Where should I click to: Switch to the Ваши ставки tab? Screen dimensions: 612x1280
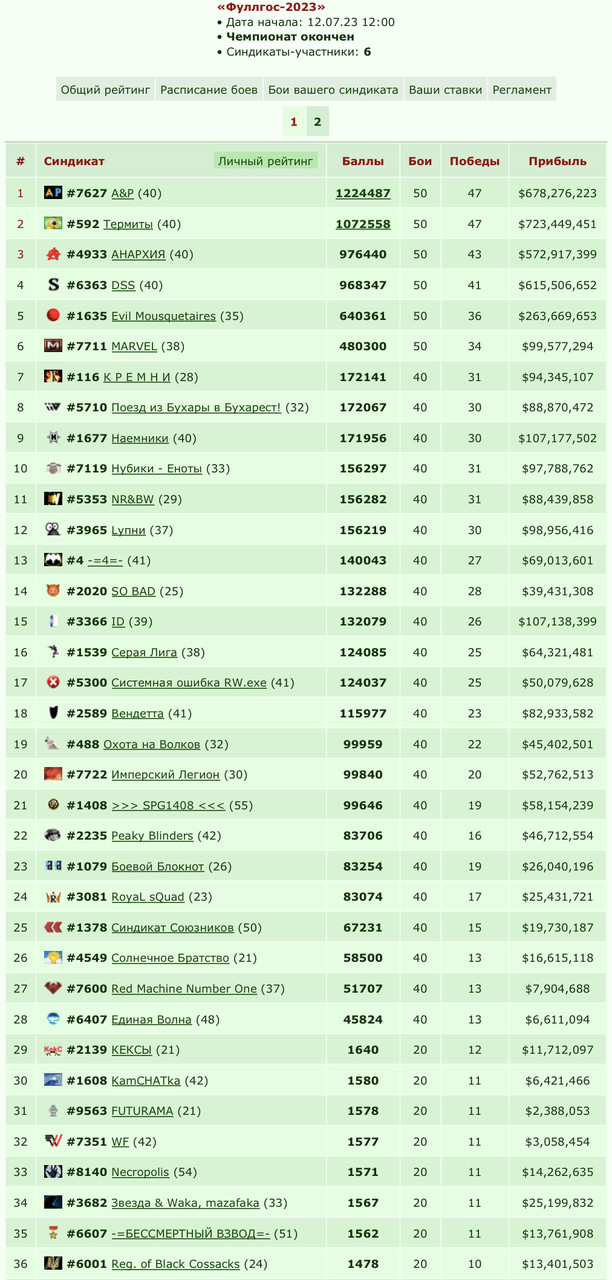point(446,89)
